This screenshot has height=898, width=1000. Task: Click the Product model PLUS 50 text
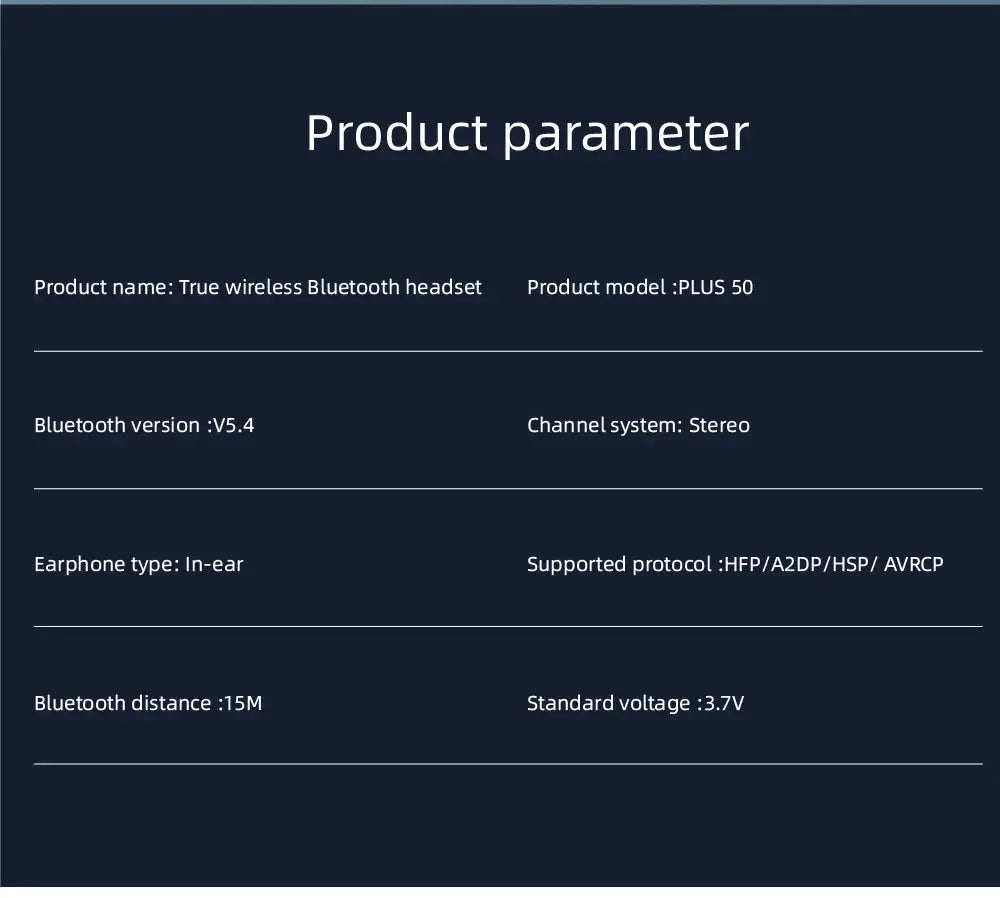(640, 288)
